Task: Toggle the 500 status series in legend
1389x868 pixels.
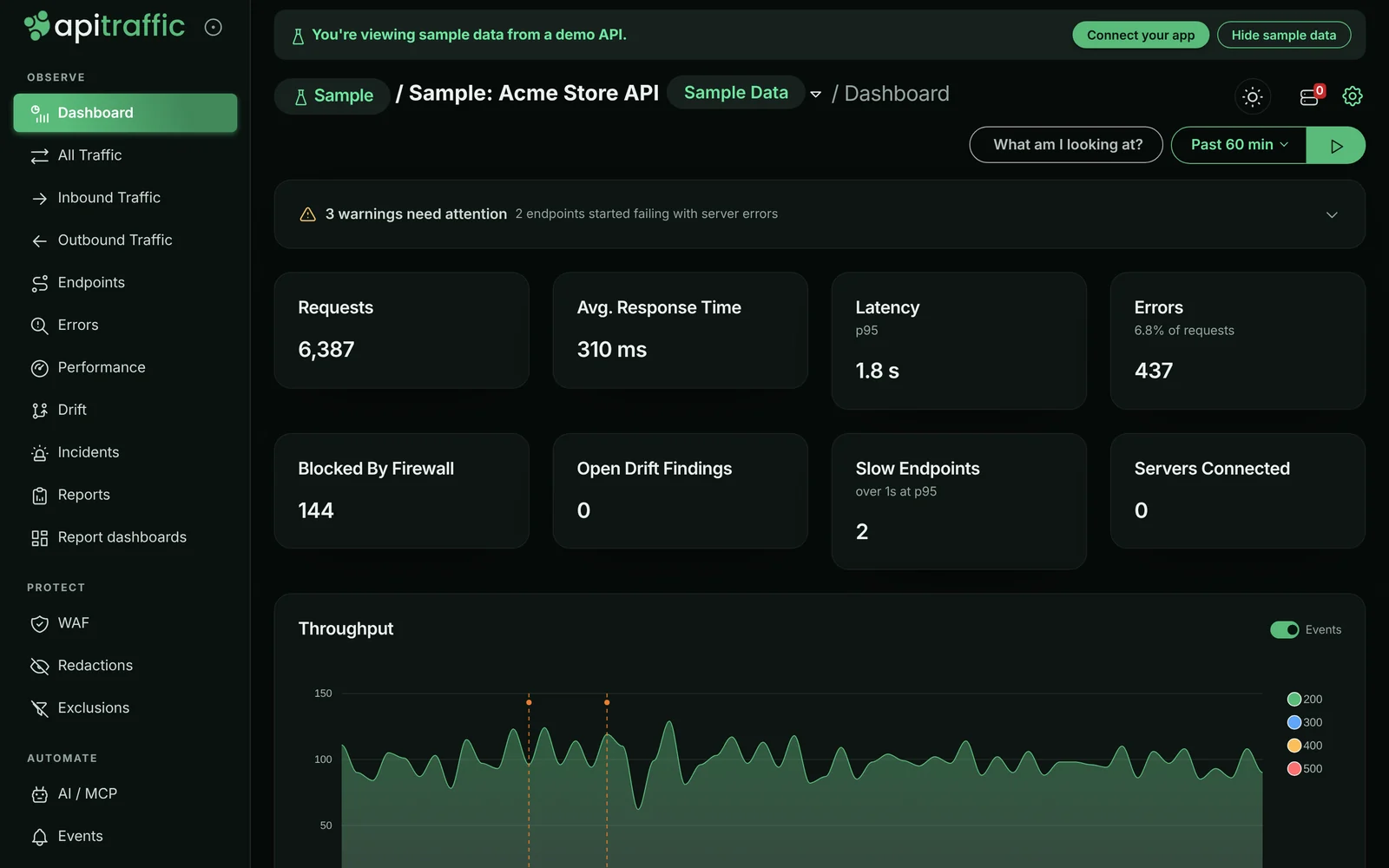Action: [1305, 769]
